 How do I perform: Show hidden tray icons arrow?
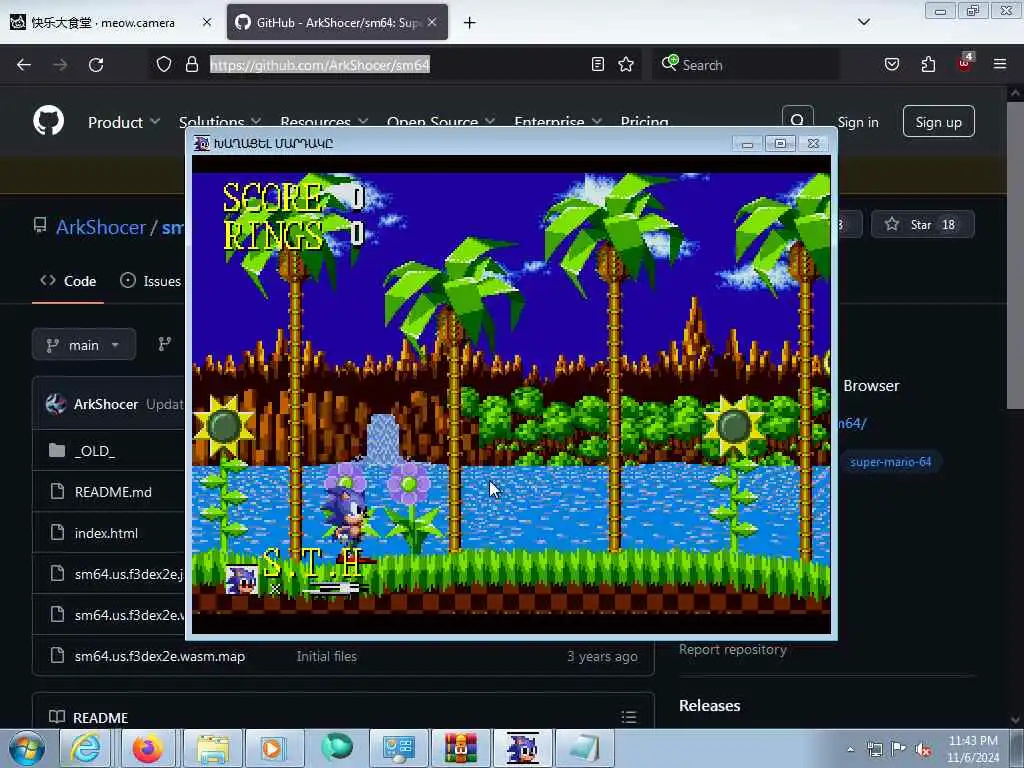(850, 749)
